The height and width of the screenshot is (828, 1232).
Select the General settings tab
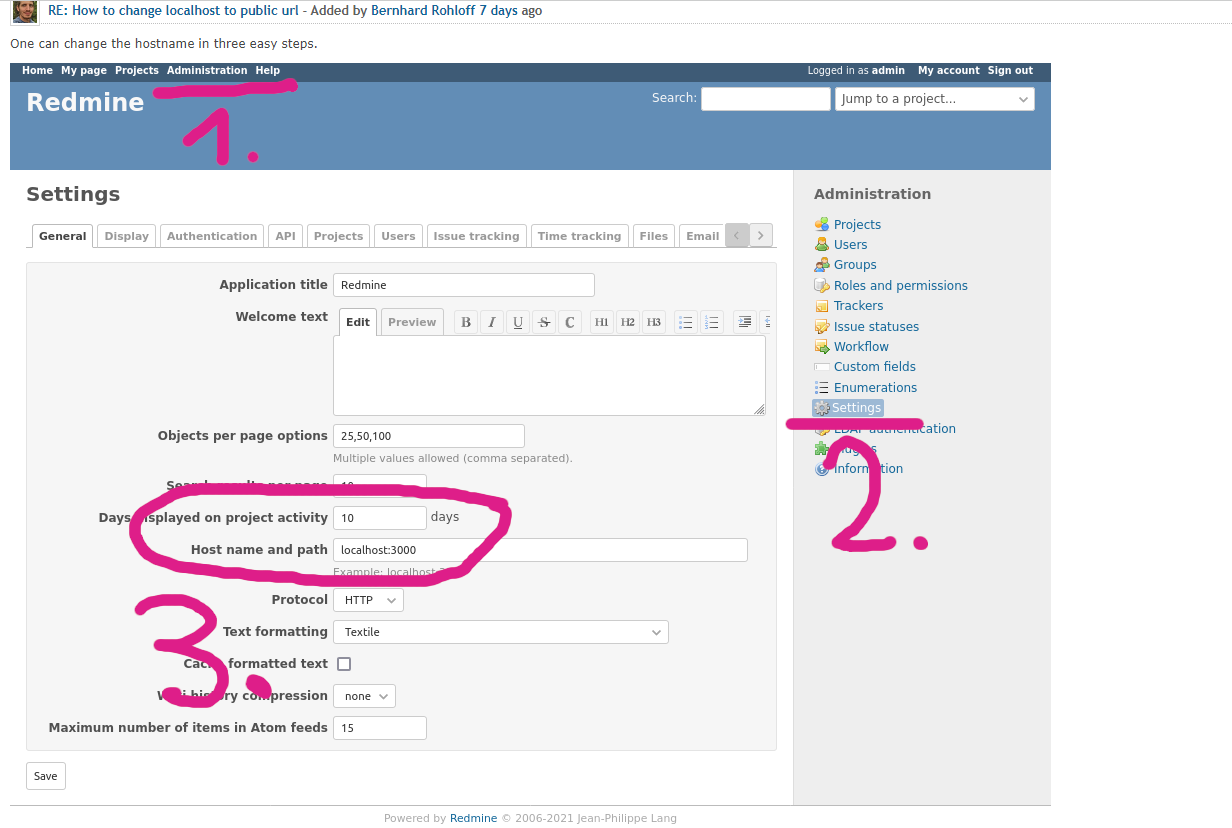pyautogui.click(x=63, y=236)
